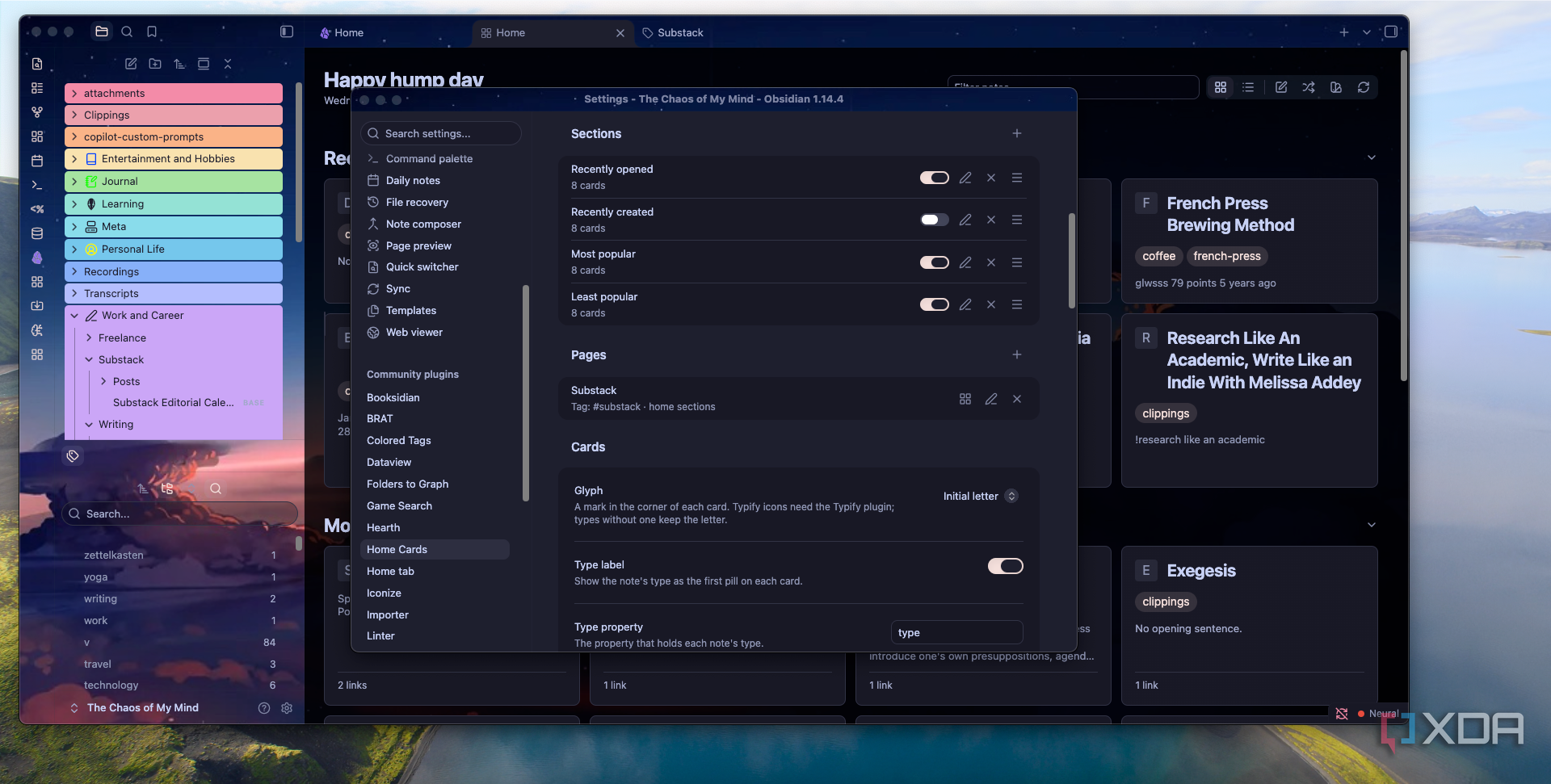
Task: Create new note icon in file explorer
Action: coord(131,64)
